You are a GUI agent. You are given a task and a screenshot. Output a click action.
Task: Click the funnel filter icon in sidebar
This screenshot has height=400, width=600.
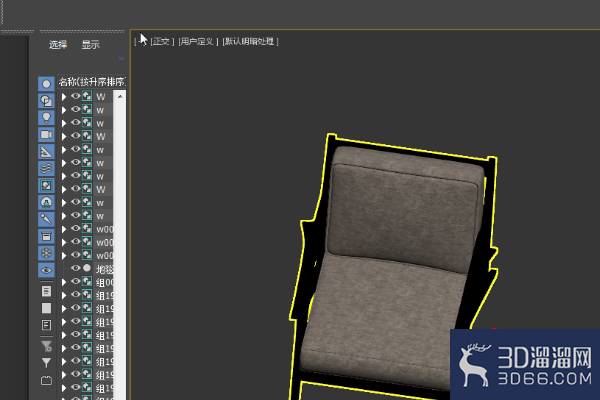point(46,362)
